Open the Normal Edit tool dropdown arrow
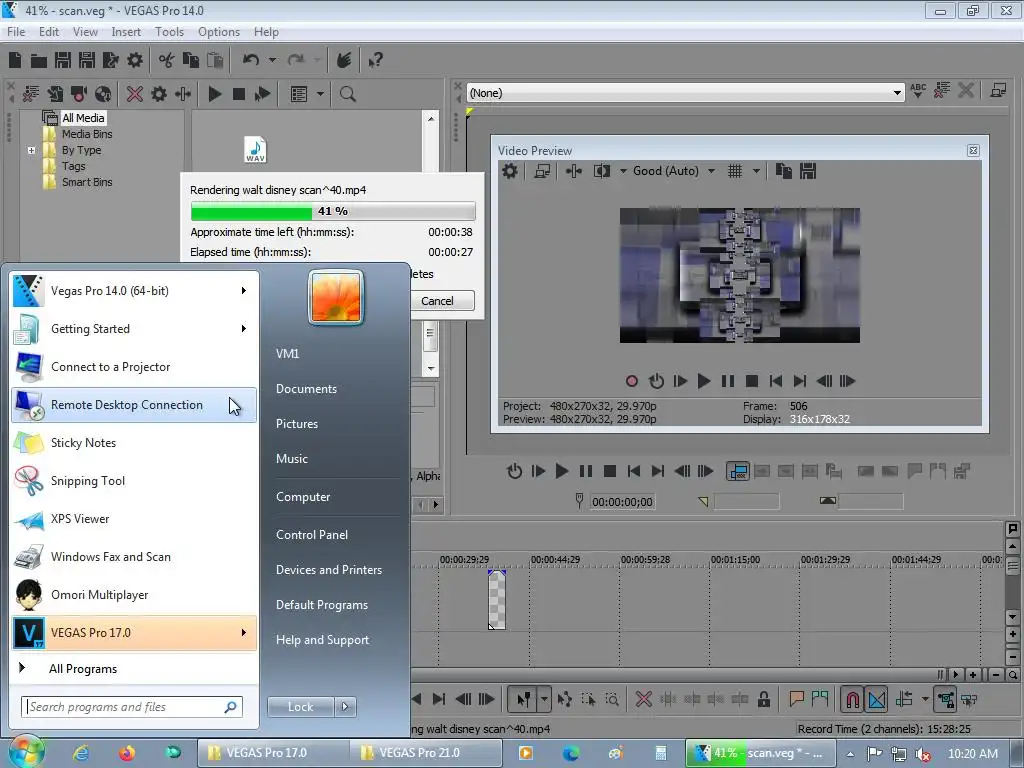Viewport: 1024px width, 768px height. [x=544, y=699]
